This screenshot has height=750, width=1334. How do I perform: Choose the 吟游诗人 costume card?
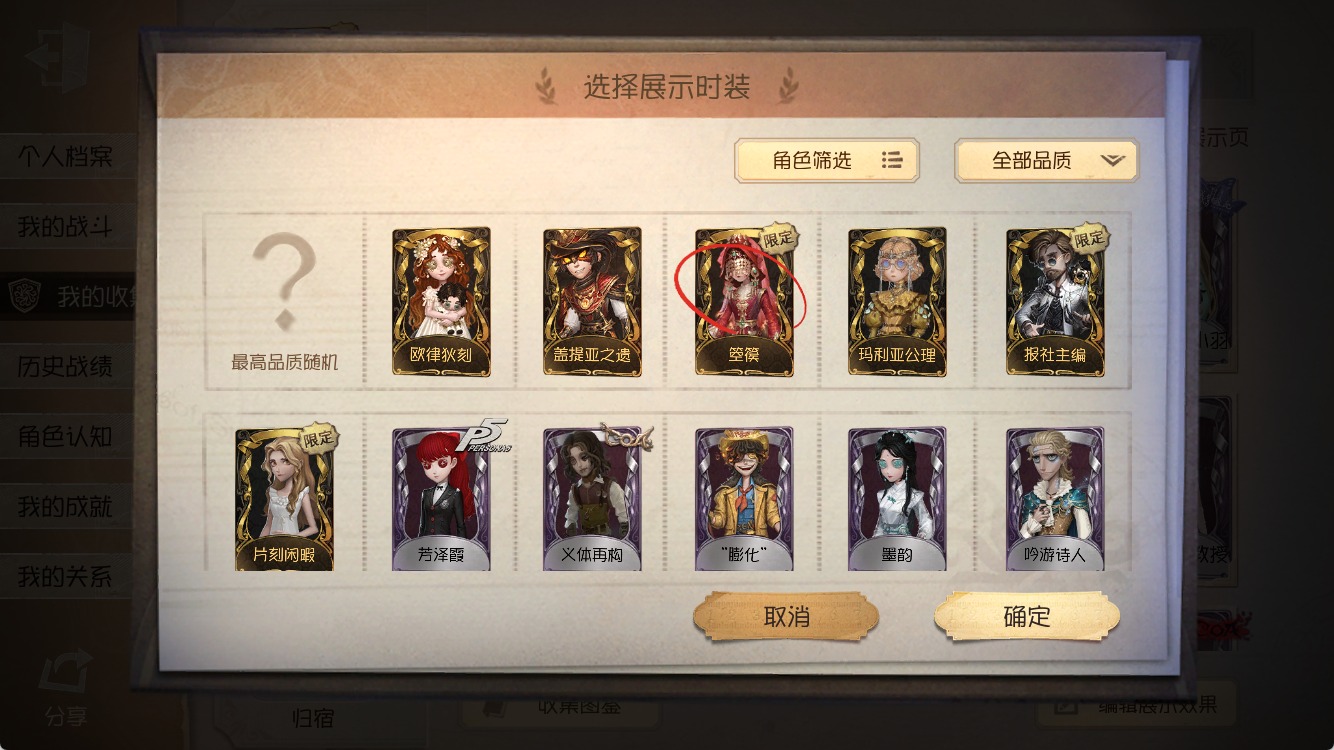click(1055, 499)
